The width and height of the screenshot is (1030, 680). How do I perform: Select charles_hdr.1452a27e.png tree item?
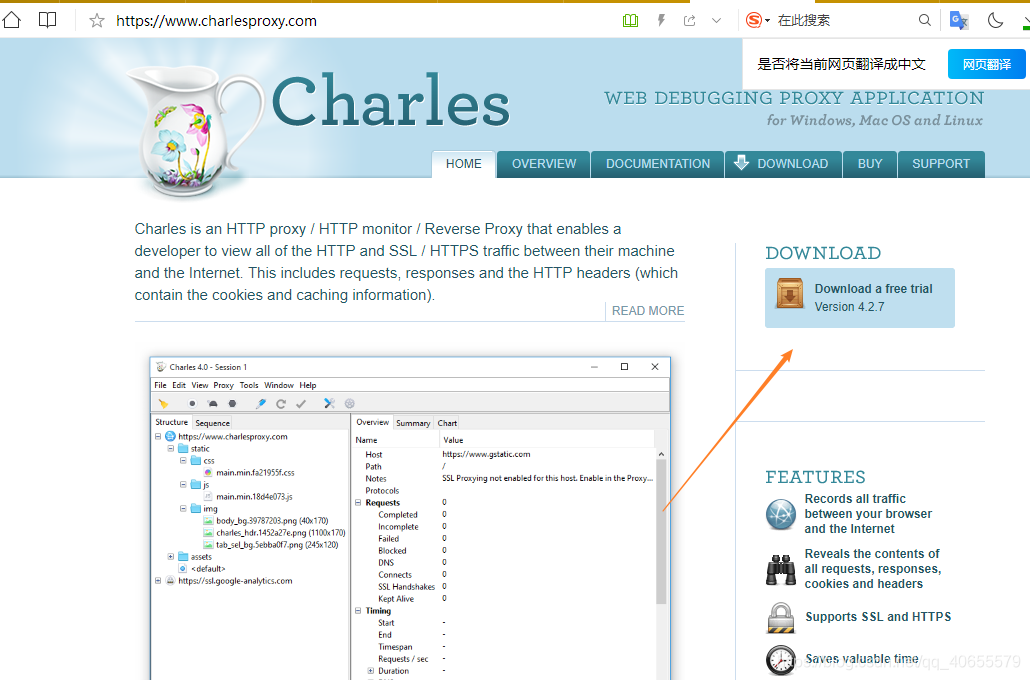280,533
